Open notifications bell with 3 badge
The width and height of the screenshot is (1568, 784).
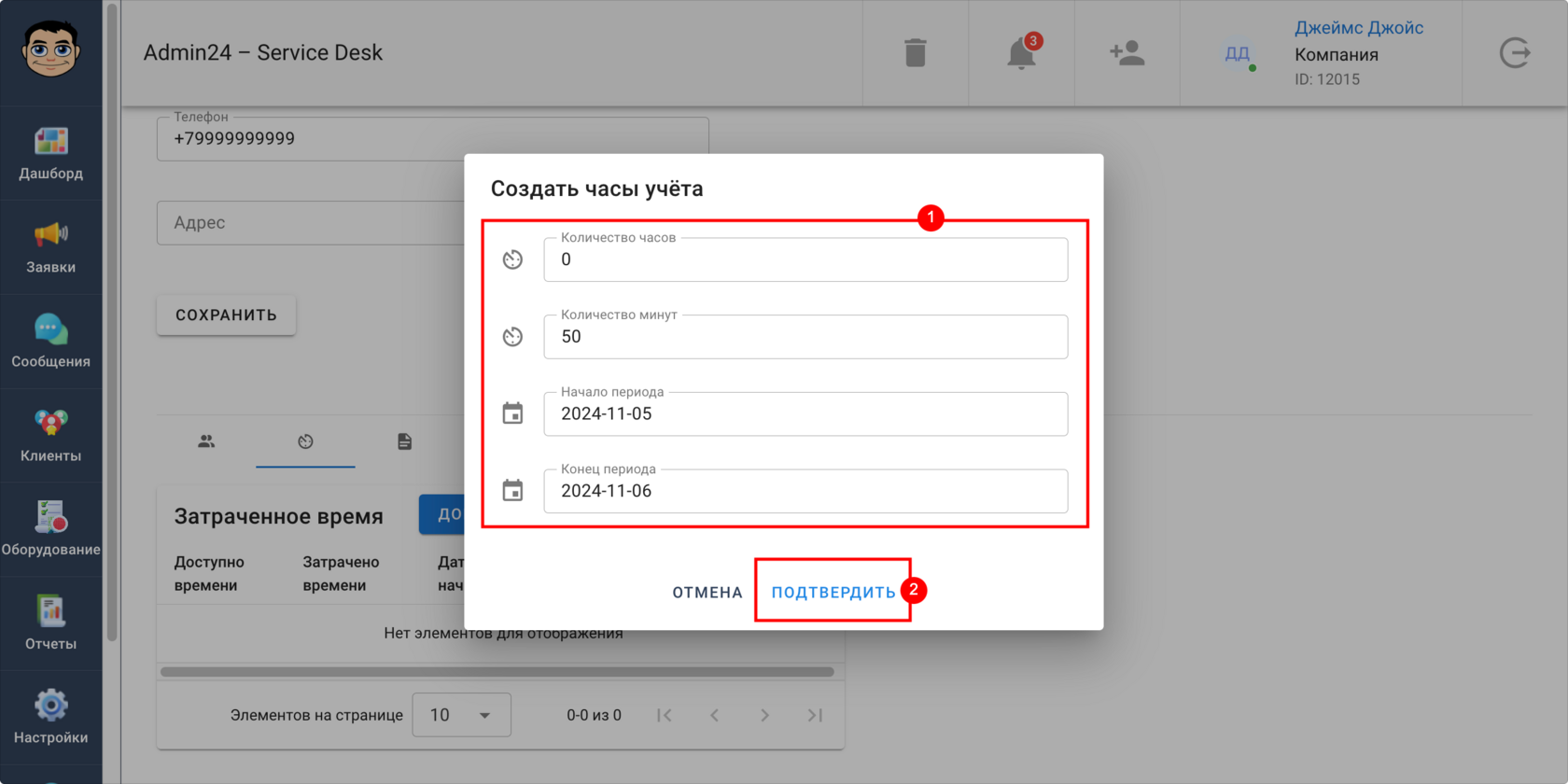1022,53
